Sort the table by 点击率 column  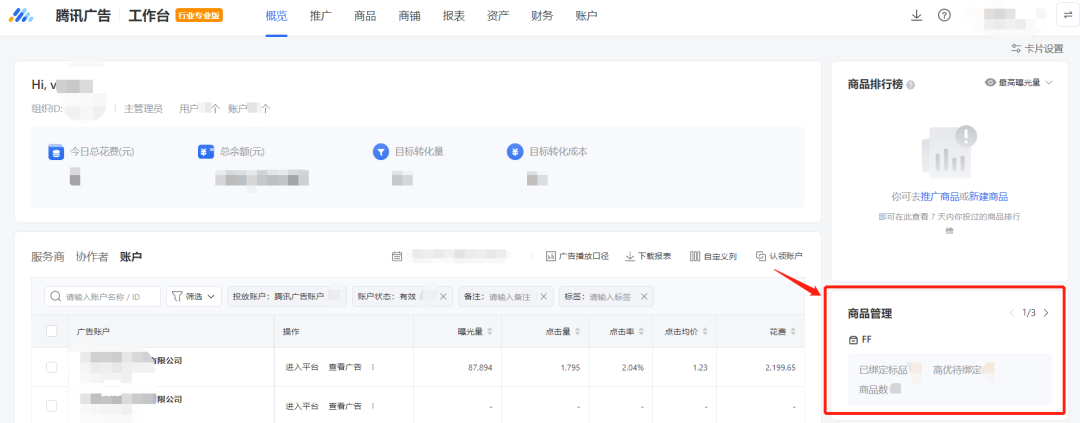tap(641, 332)
